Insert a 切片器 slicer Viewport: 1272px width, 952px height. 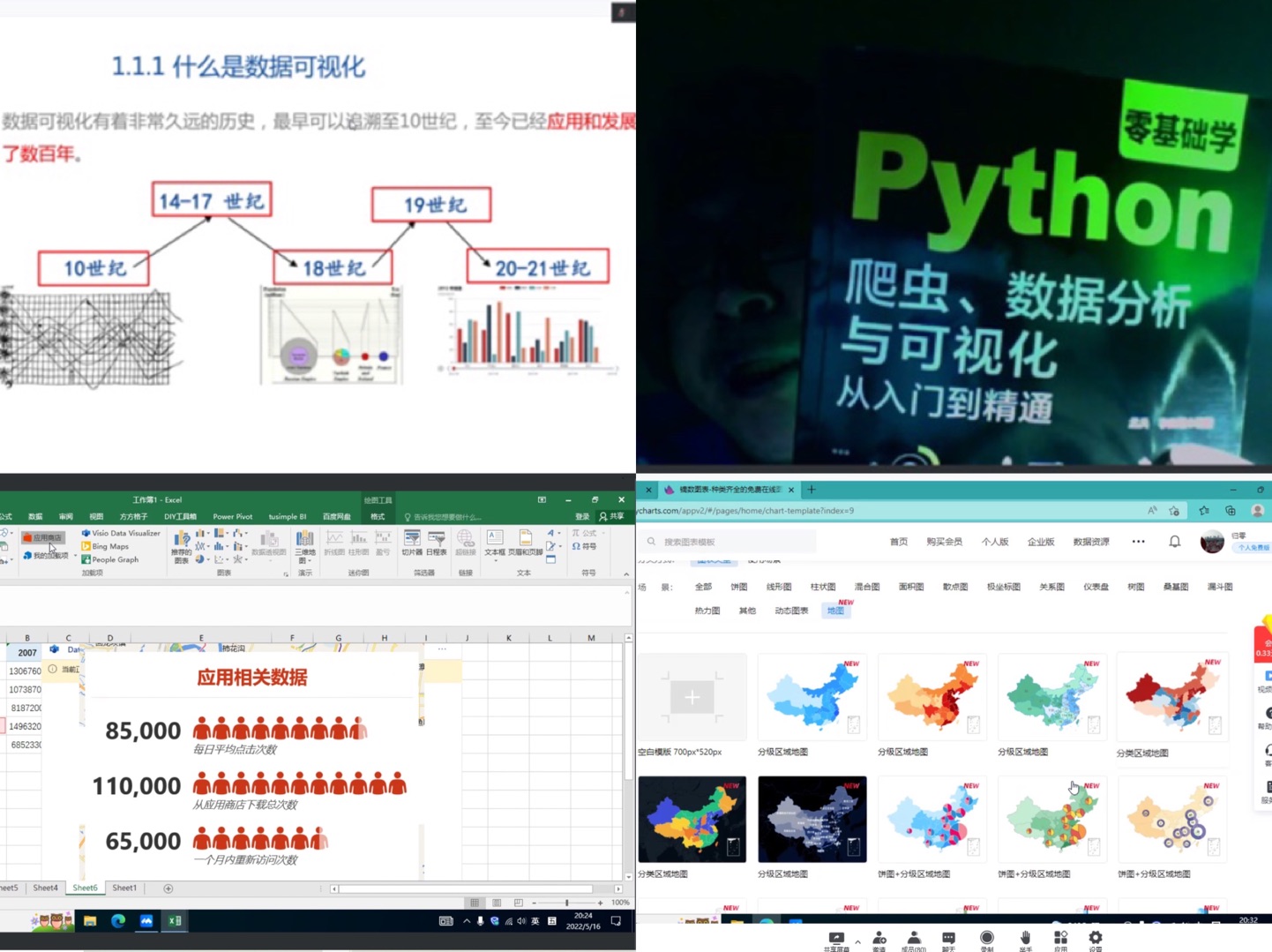pyautogui.click(x=412, y=543)
